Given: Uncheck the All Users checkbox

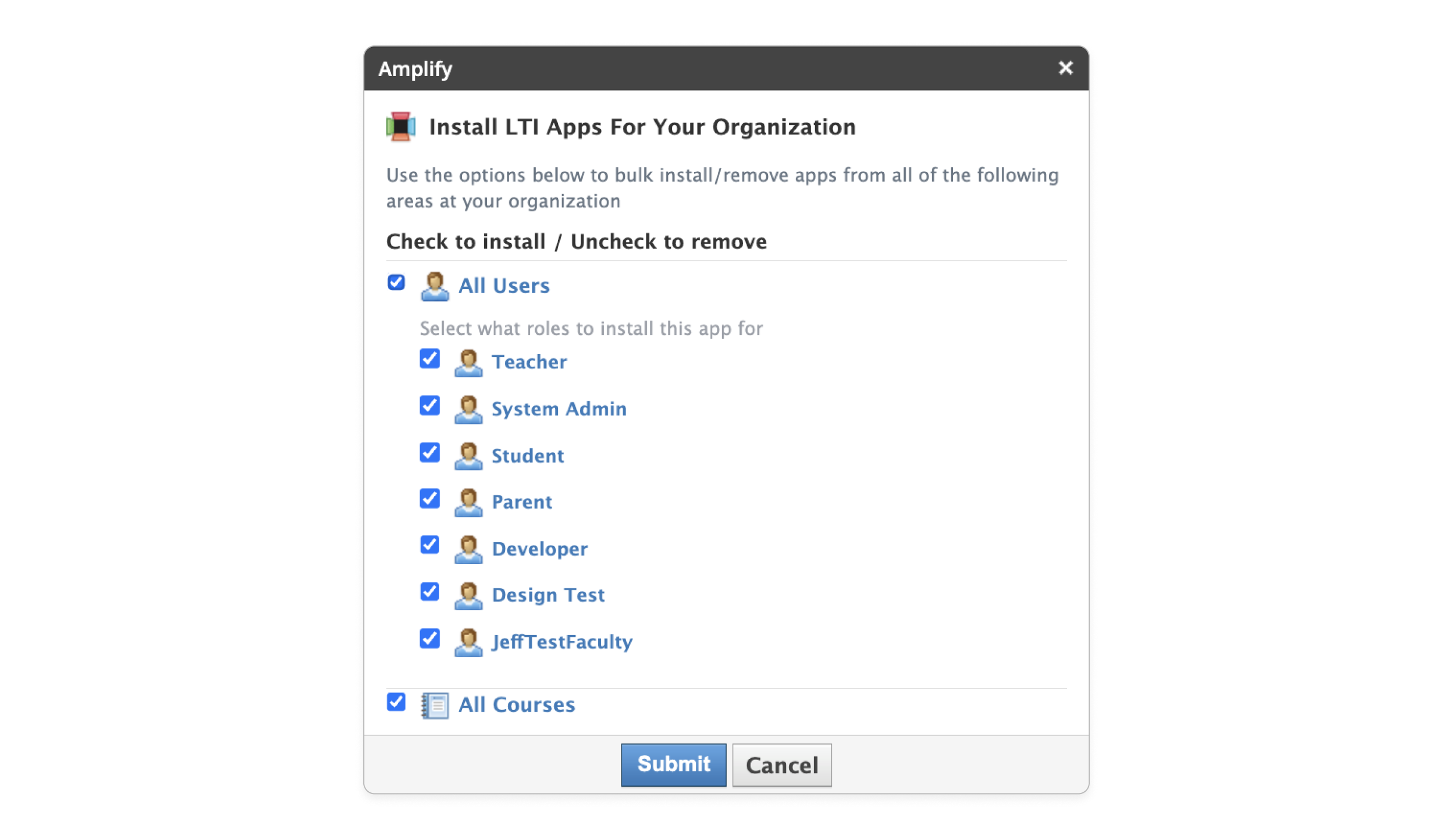Looking at the screenshot, I should pyautogui.click(x=396, y=283).
